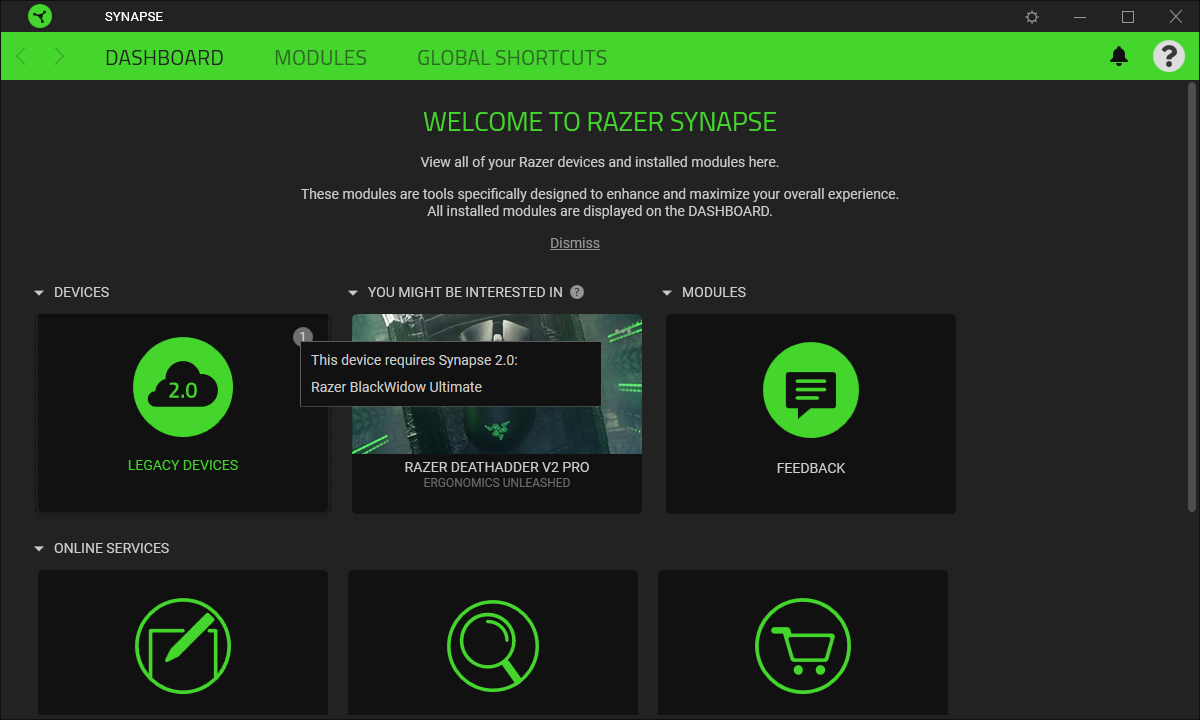Click the Razer logo in title bar
1200x720 pixels.
40,16
